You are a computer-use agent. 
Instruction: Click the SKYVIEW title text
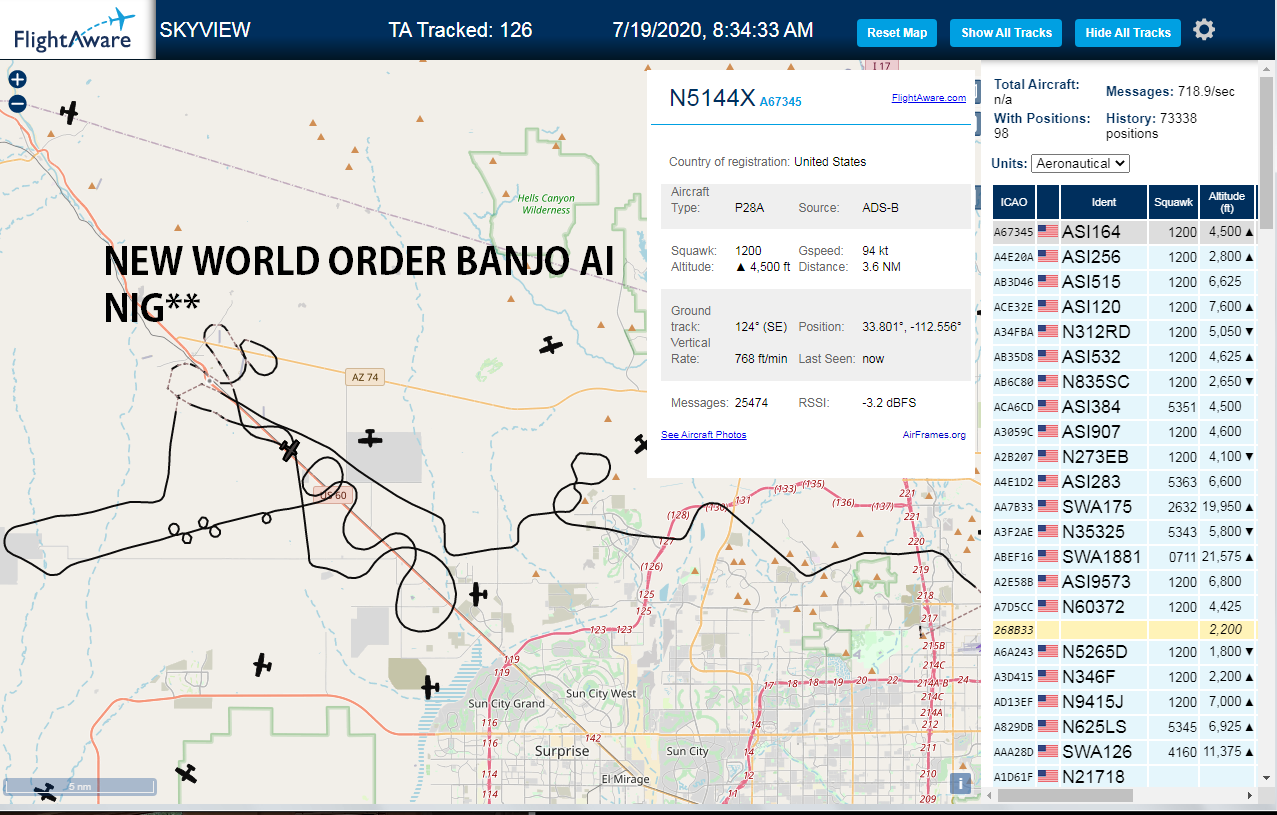pos(205,30)
